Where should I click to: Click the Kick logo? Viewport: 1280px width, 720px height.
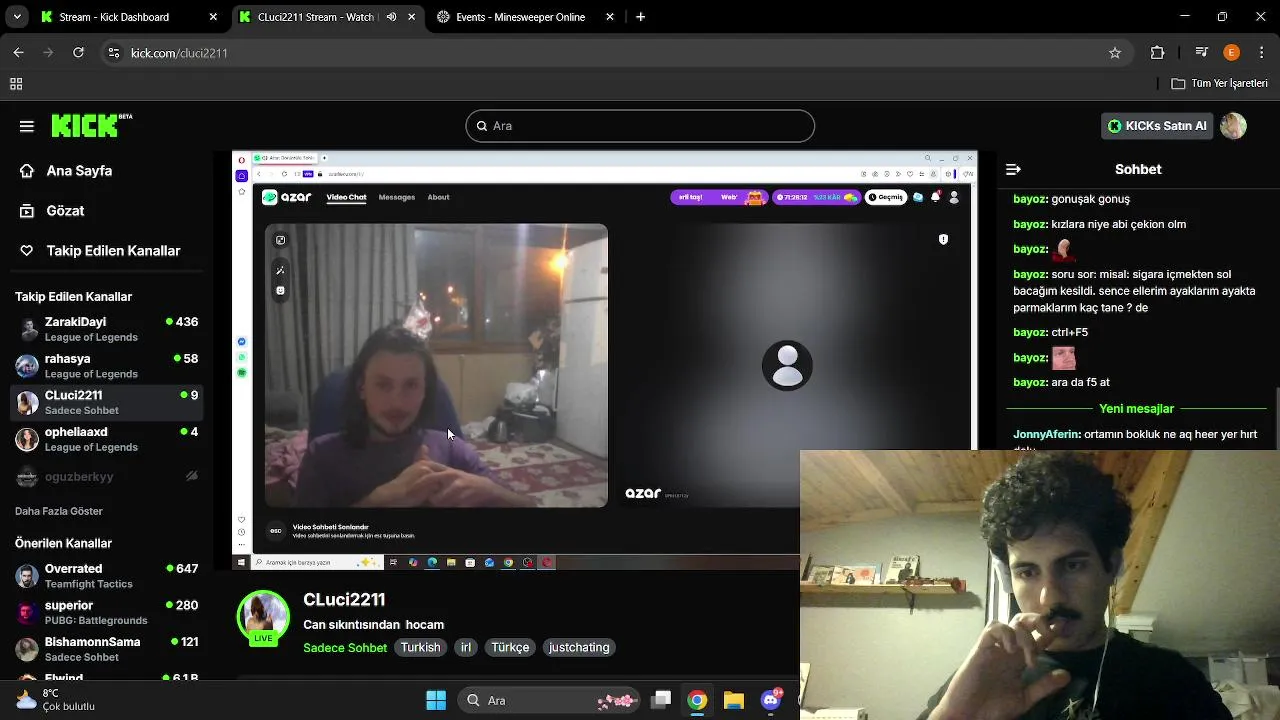click(x=91, y=125)
